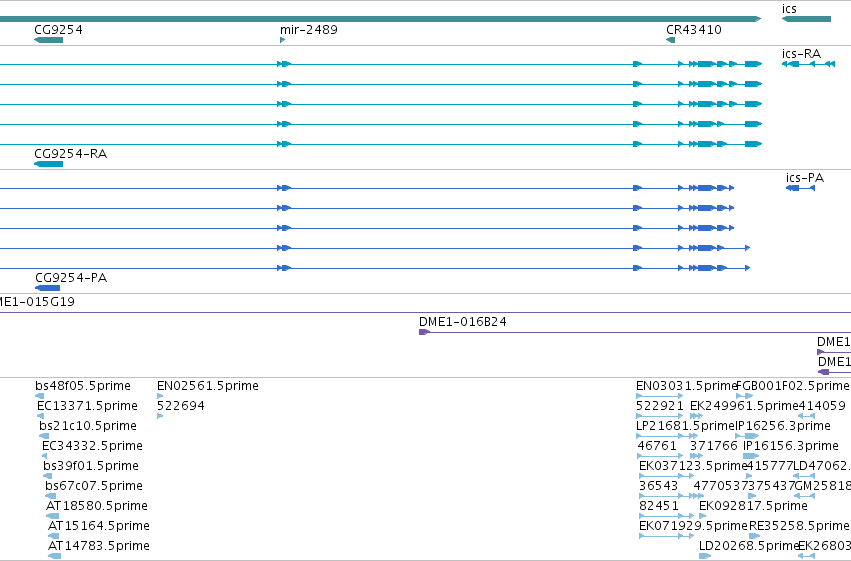Select the AT18580.5prime EST label
This screenshot has height=561, width=851.
click(97, 506)
